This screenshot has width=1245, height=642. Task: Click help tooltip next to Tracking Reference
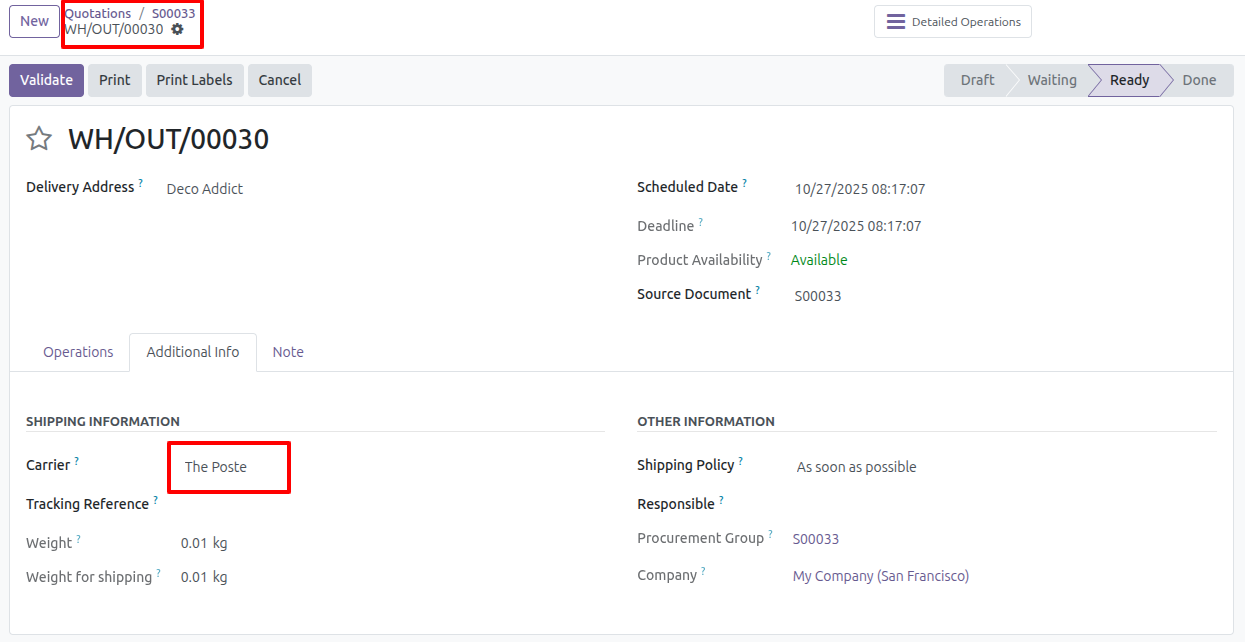point(155,500)
